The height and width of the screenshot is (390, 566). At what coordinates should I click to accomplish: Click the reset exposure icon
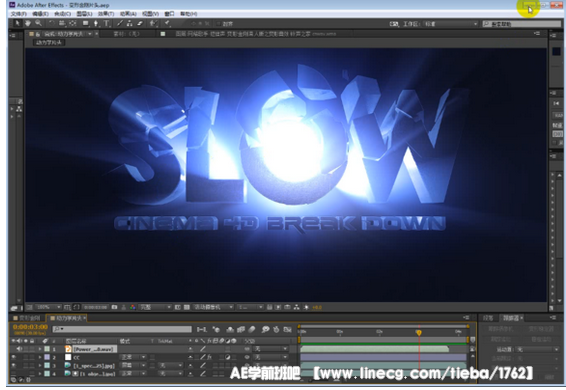306,307
